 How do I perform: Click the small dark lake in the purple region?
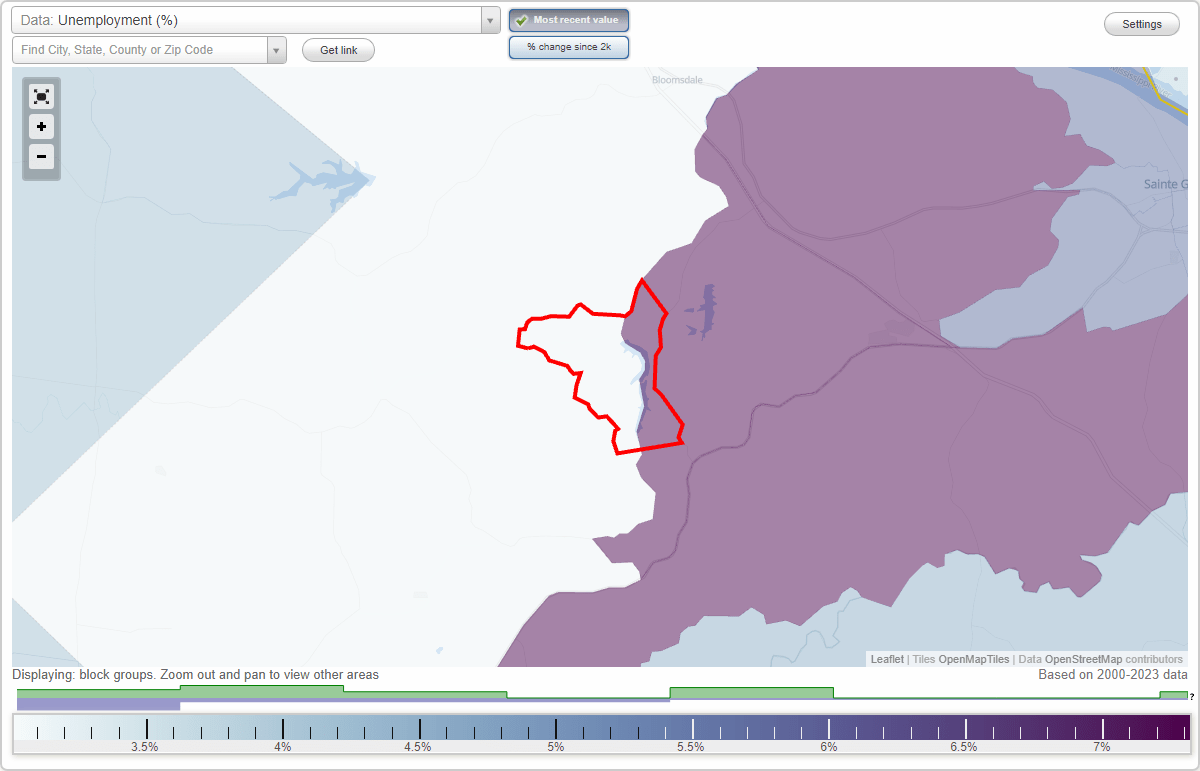coord(707,310)
